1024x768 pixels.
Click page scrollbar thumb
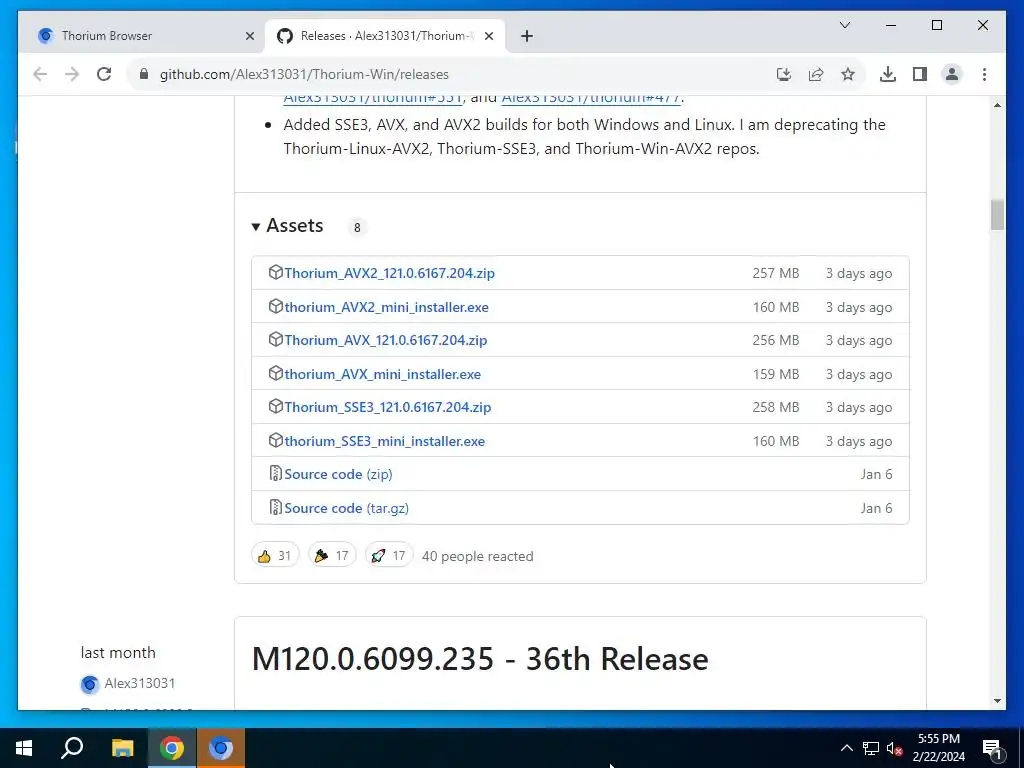(997, 215)
